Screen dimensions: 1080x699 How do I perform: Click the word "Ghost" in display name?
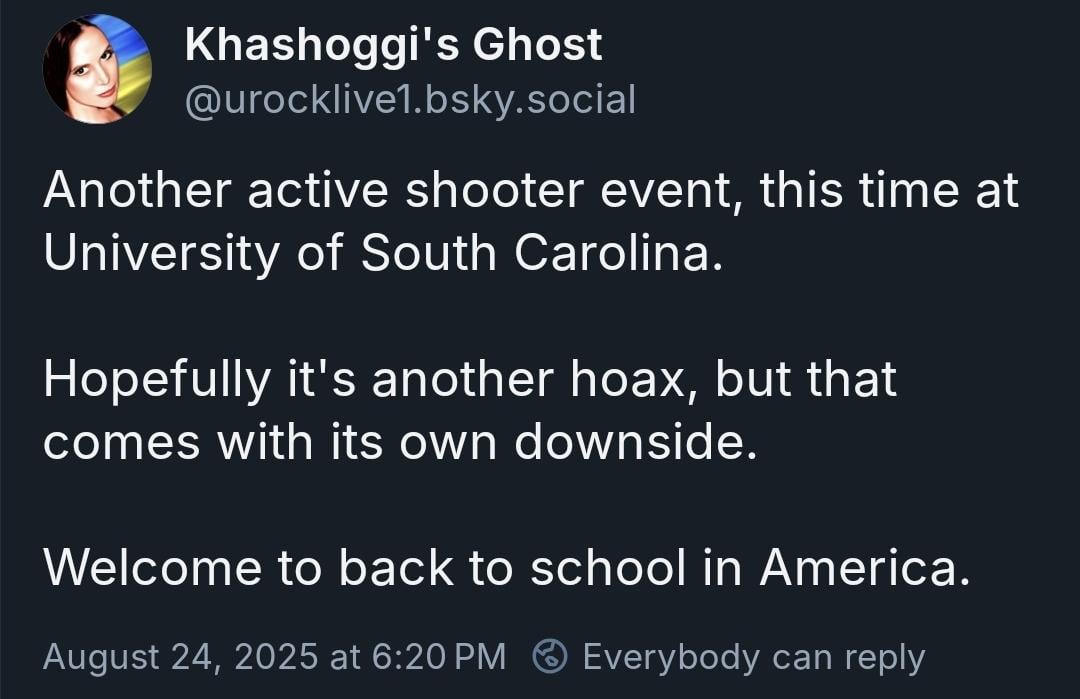[x=537, y=45]
